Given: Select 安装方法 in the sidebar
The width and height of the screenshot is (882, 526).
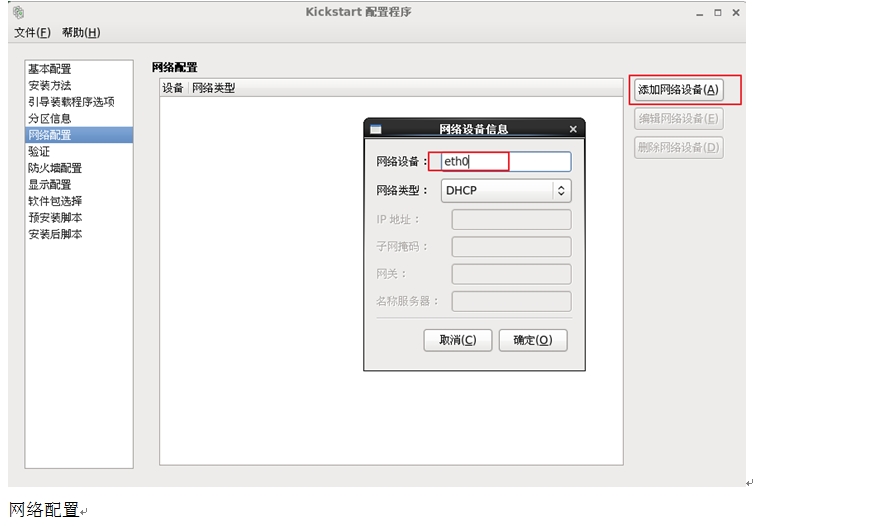Looking at the screenshot, I should click(79, 86).
